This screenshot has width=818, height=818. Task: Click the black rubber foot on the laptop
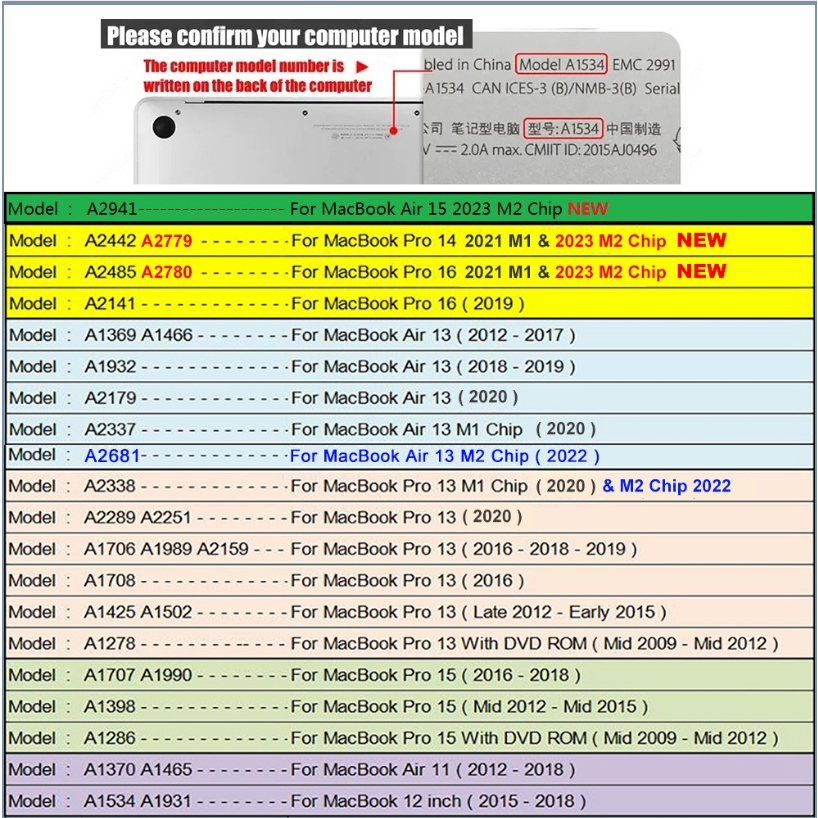coord(165,127)
